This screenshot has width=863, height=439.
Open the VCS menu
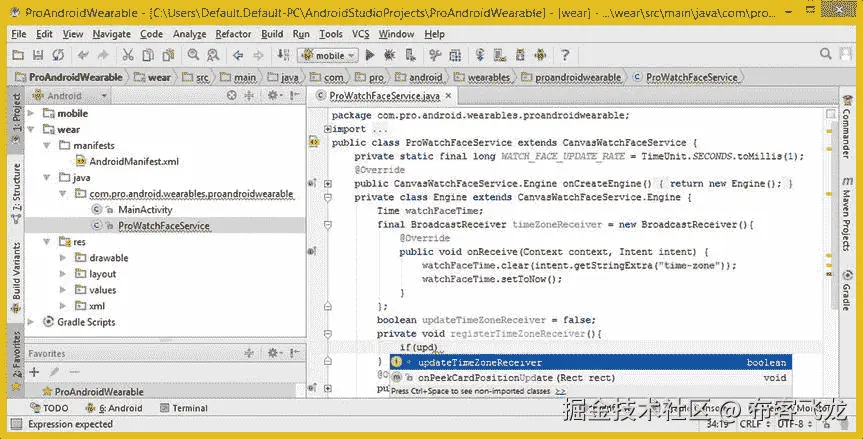361,34
